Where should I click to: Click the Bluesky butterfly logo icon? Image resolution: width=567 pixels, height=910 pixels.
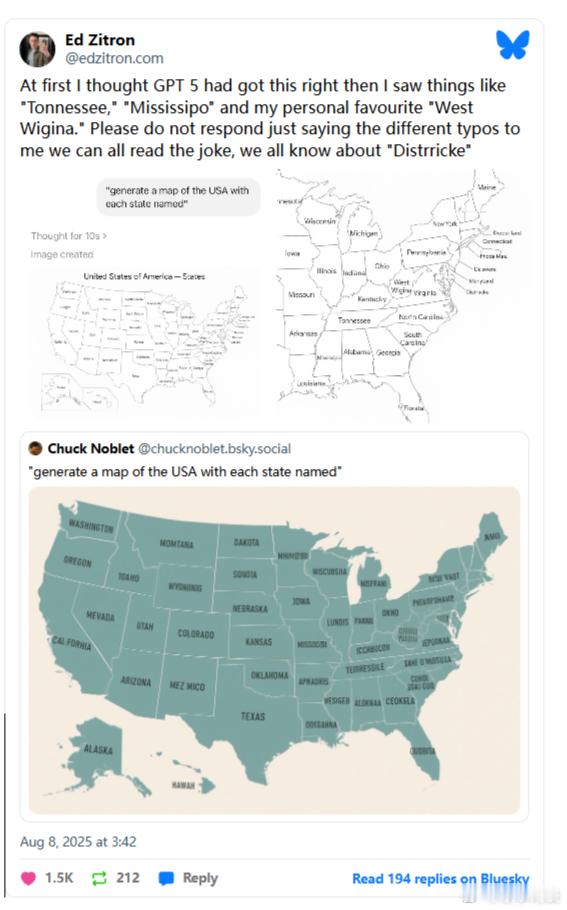(x=512, y=45)
